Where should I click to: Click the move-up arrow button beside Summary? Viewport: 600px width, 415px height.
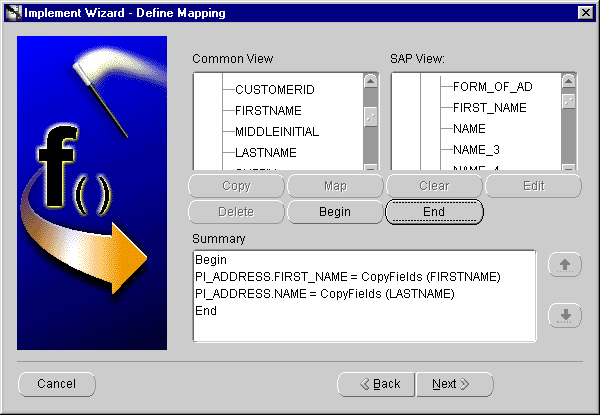pyautogui.click(x=565, y=264)
